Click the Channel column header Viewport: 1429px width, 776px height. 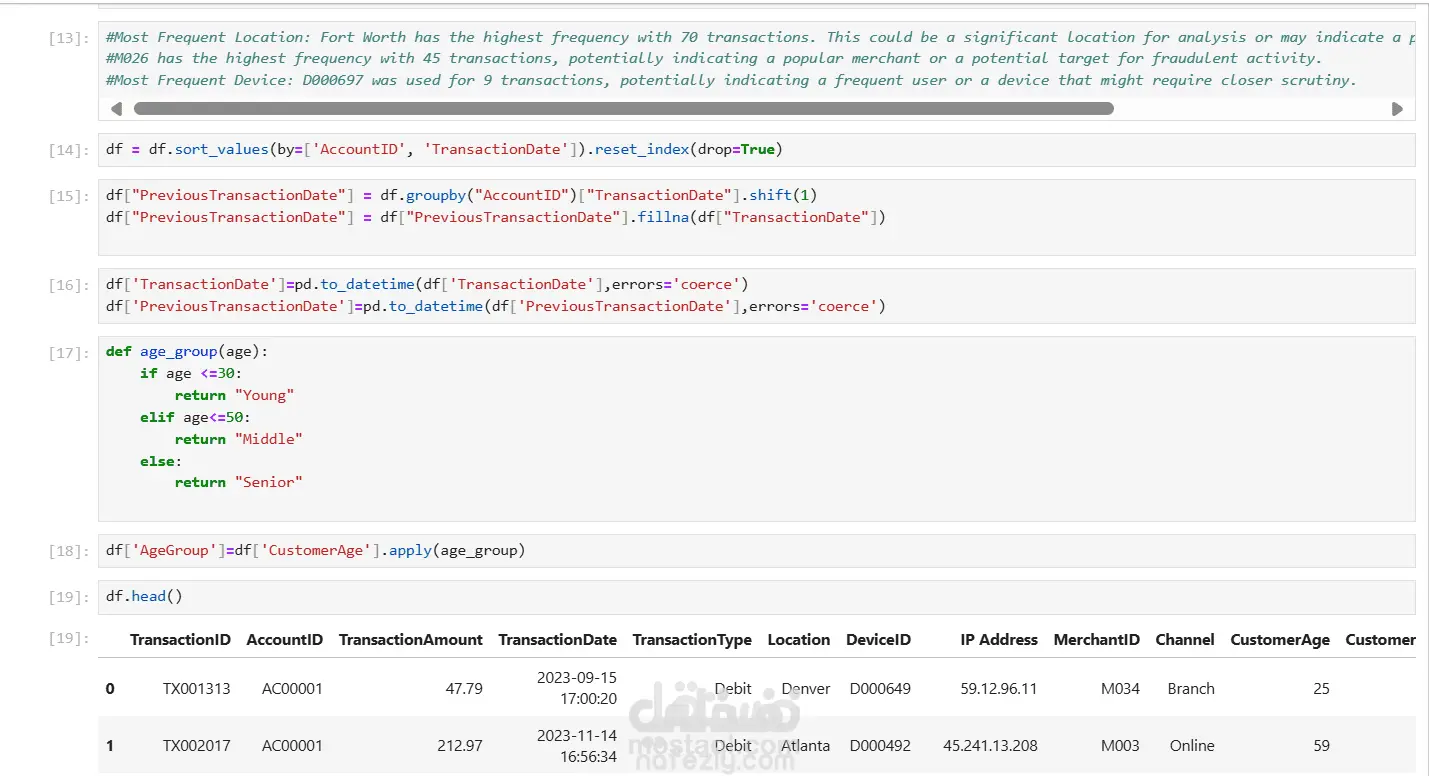pyautogui.click(x=1184, y=640)
